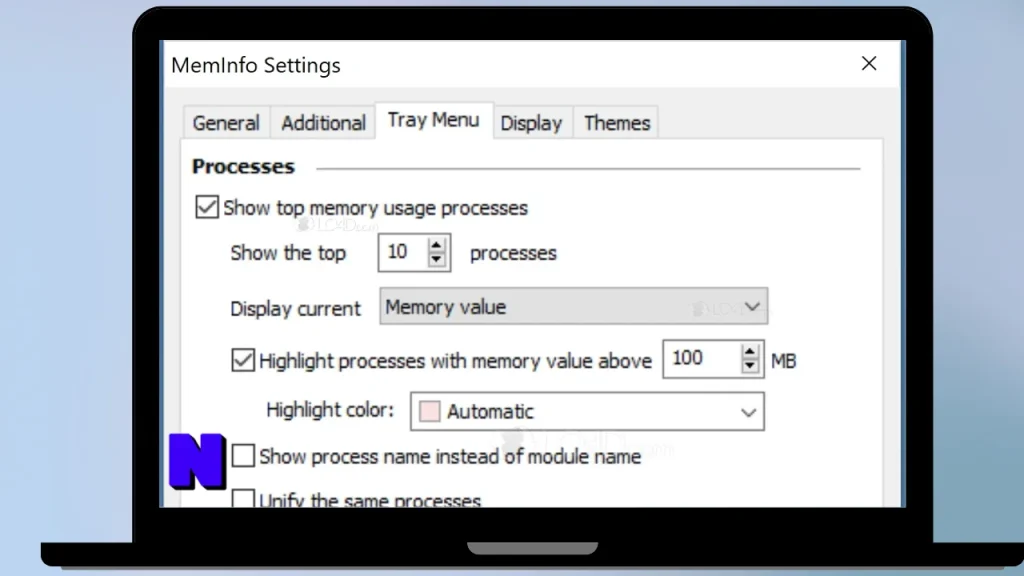Image resolution: width=1024 pixels, height=576 pixels.
Task: Enable Show process name instead of module name
Action: tap(243, 455)
